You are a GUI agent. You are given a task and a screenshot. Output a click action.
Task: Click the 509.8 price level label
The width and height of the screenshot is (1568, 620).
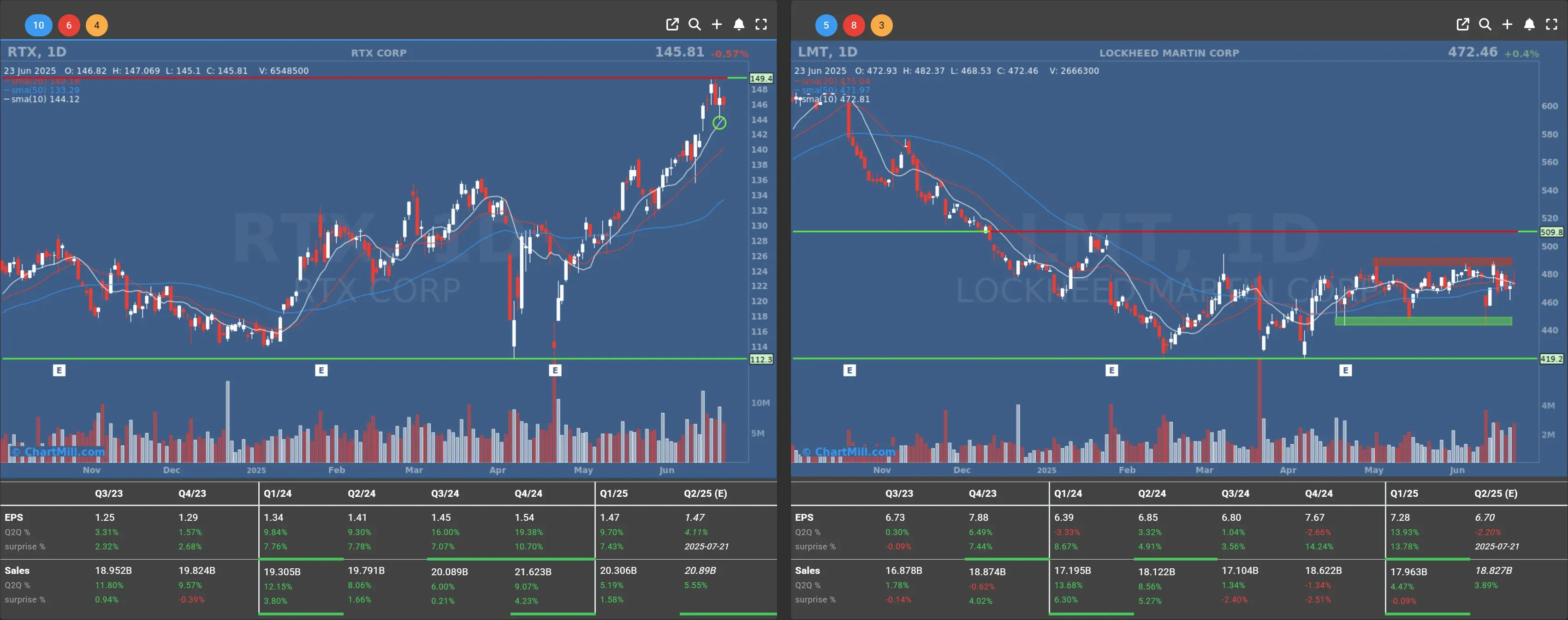(1551, 232)
